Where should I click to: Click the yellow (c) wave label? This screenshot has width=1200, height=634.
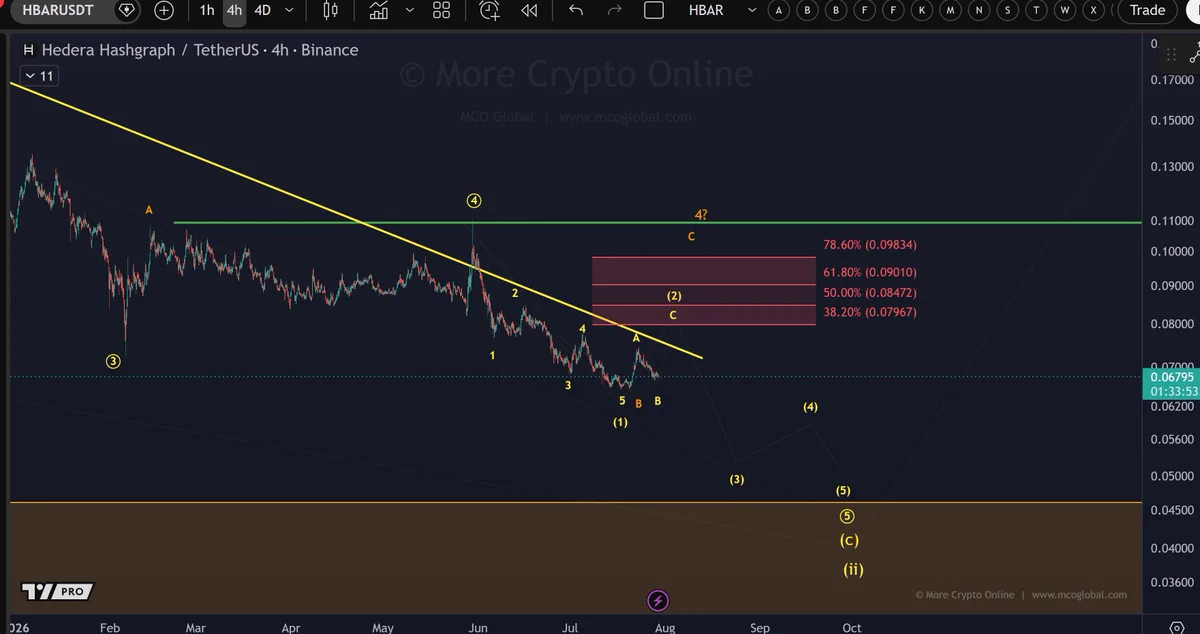click(849, 541)
